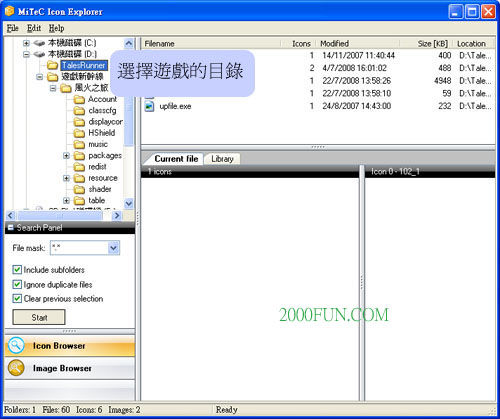Click the Search Panel collapse icon

(10, 227)
